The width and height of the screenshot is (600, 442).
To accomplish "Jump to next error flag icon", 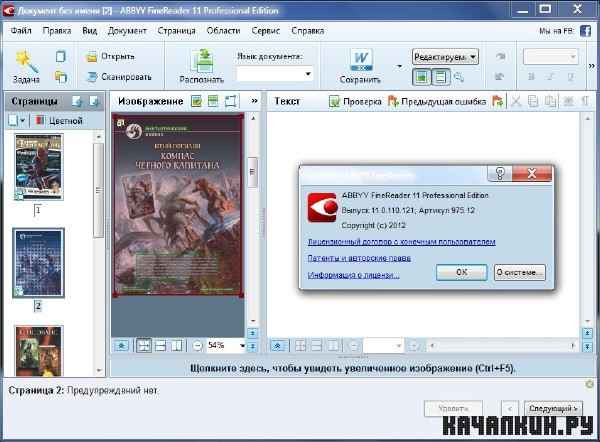I will coord(497,101).
